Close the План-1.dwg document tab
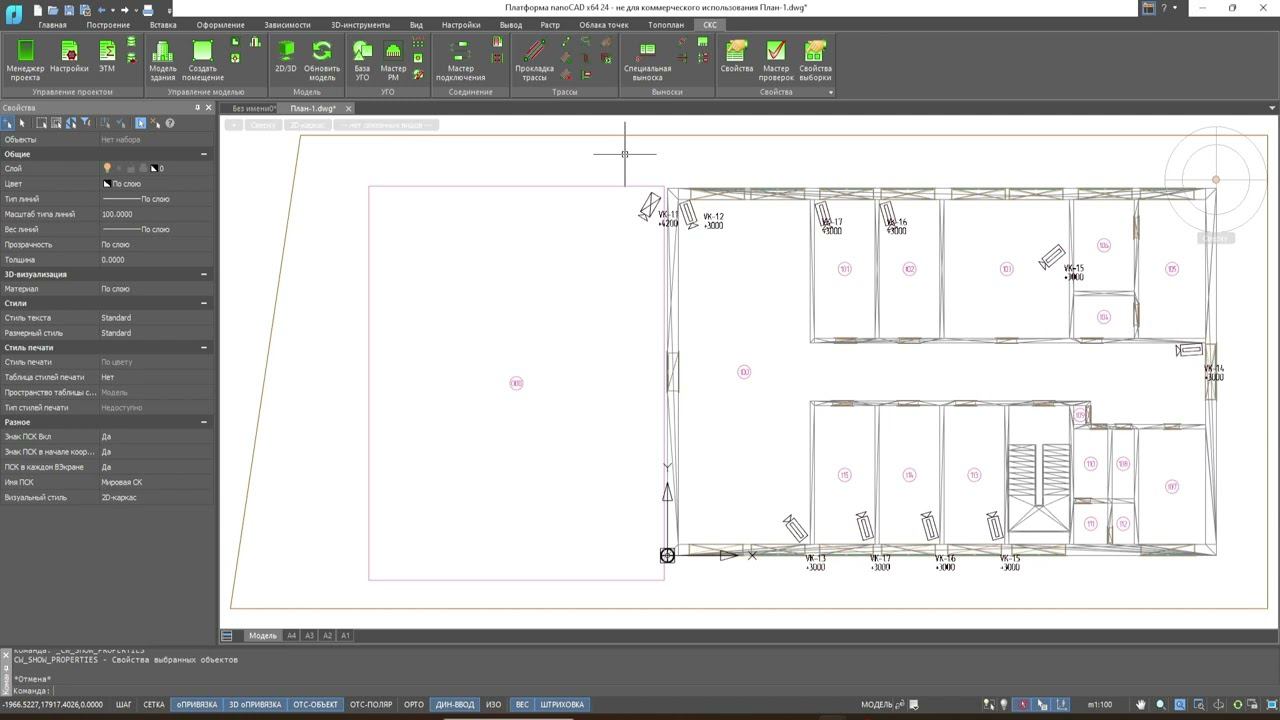Image resolution: width=1280 pixels, height=720 pixels. tap(348, 108)
